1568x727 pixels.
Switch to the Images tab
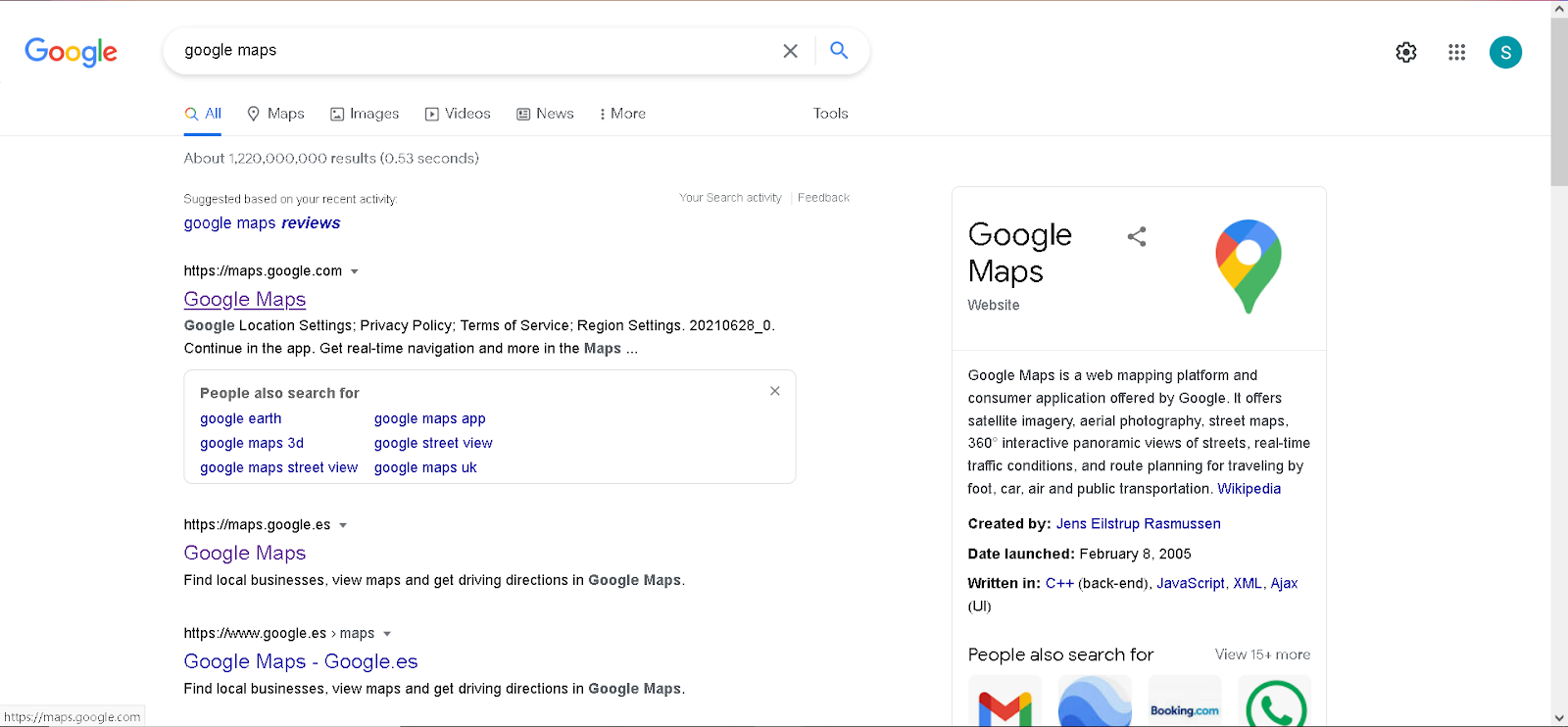click(x=365, y=114)
